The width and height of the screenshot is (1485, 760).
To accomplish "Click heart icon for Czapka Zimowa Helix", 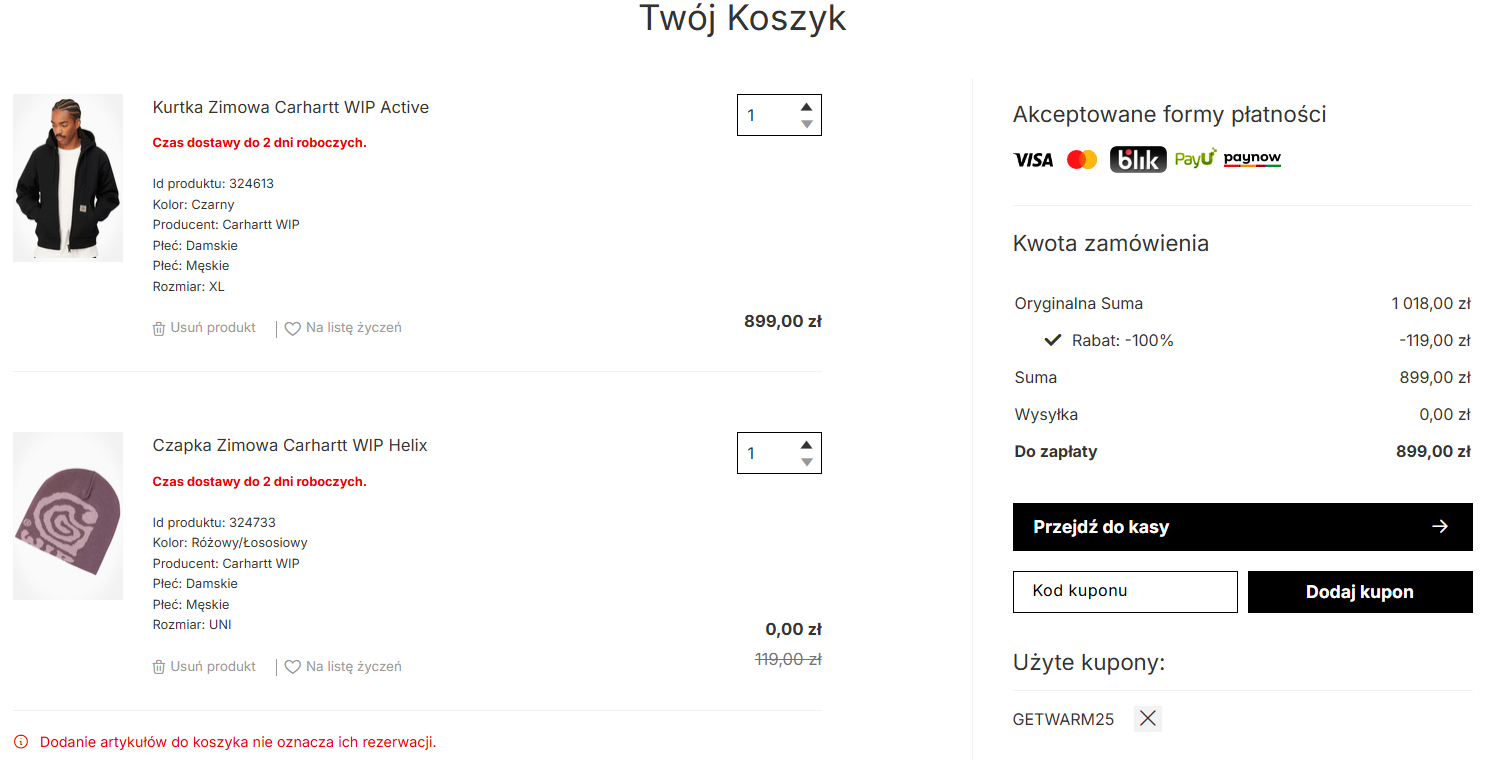I will [x=293, y=667].
